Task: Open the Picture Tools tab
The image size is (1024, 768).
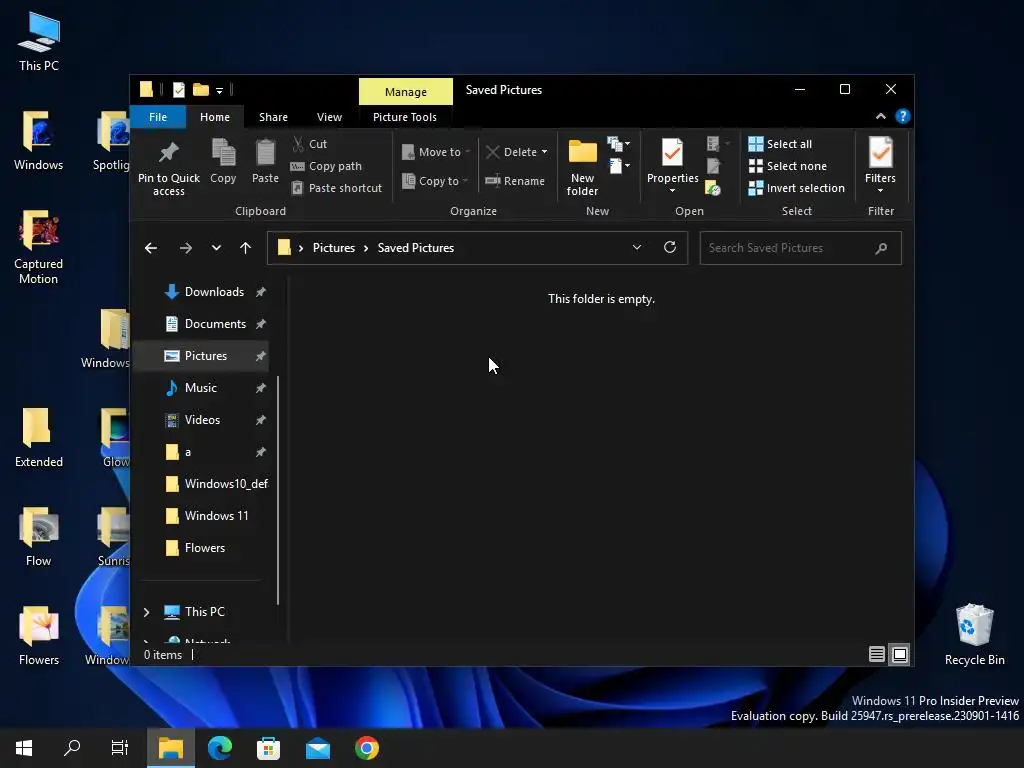Action: [x=404, y=117]
